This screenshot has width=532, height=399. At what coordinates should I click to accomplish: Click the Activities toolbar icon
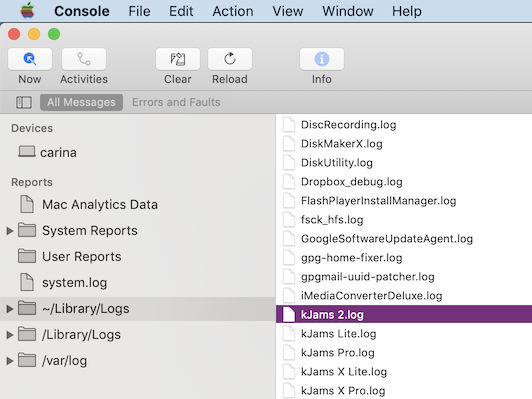pyautogui.click(x=84, y=59)
